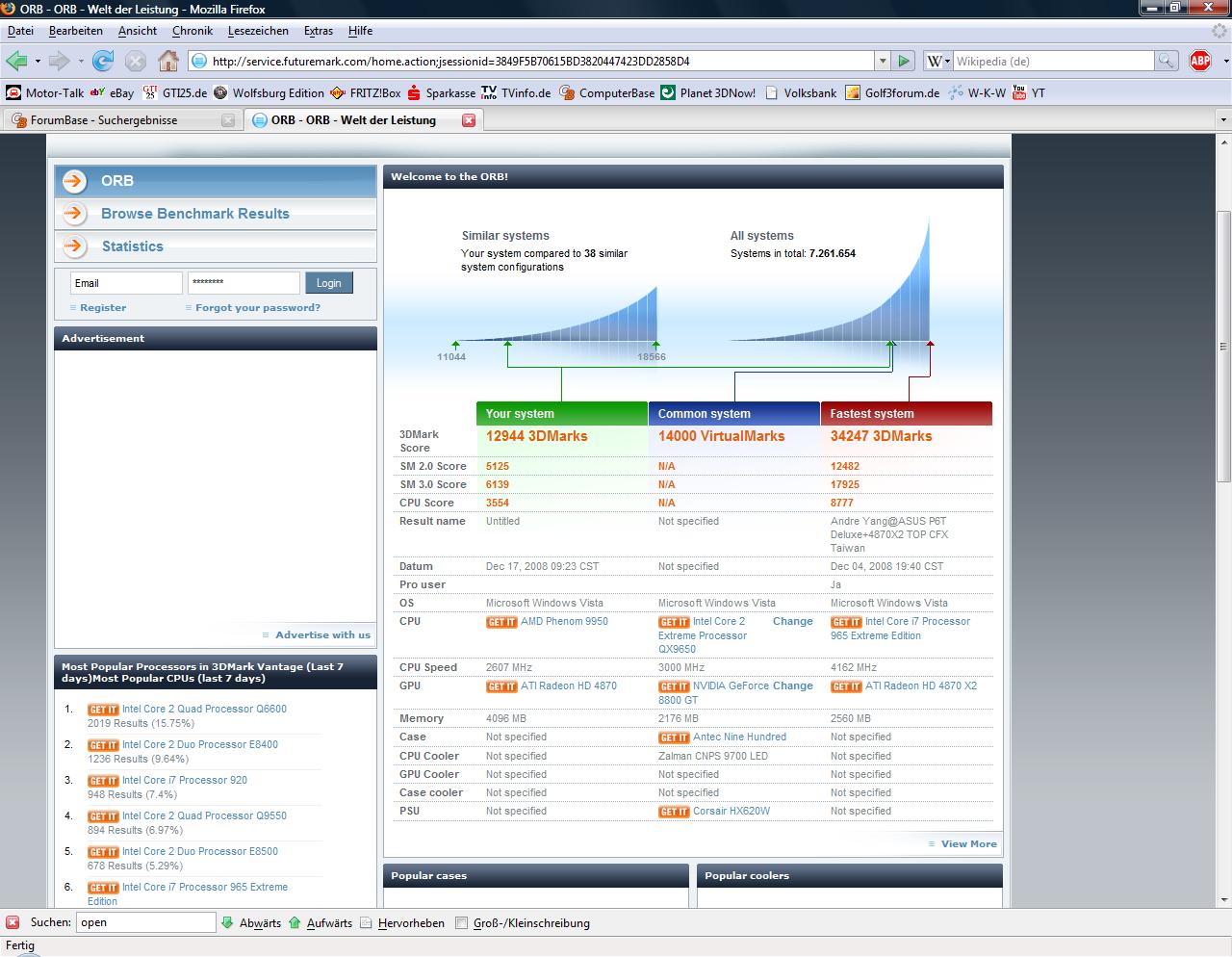Reload the page with the Reload icon

point(103,61)
